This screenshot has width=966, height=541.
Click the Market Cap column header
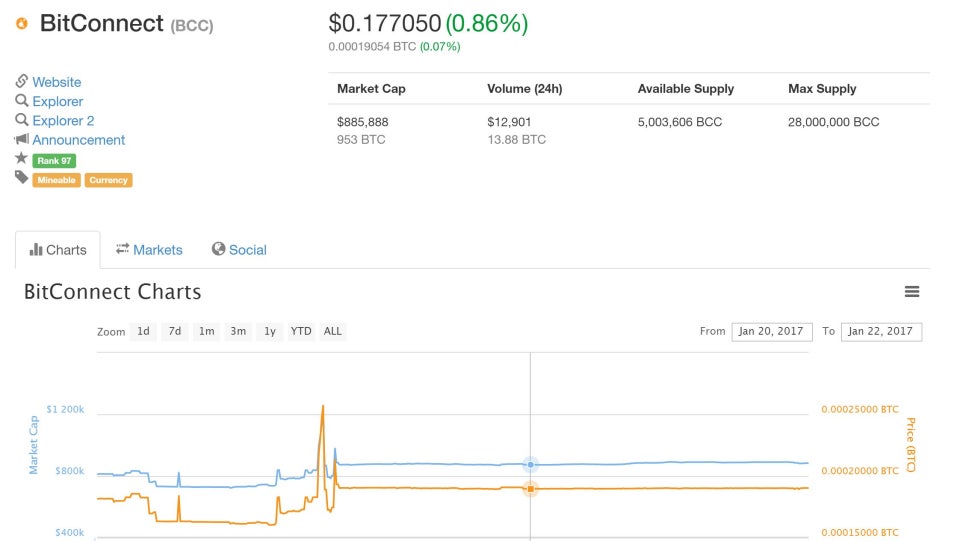tap(371, 89)
